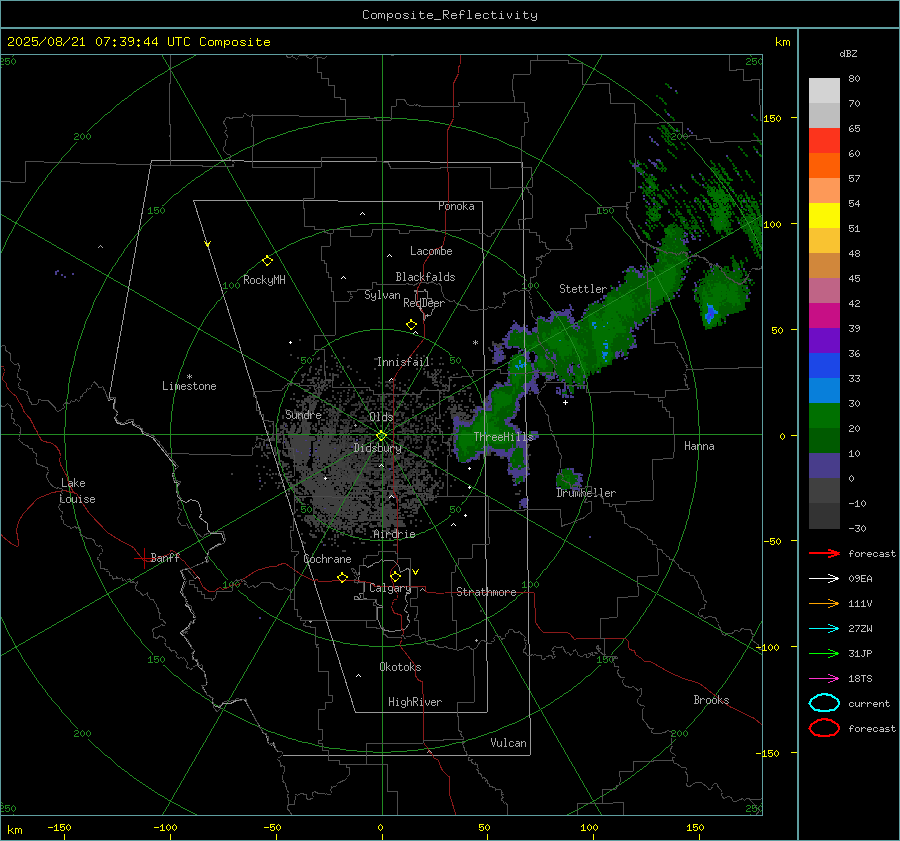Click the Ponoka town label

tap(456, 206)
